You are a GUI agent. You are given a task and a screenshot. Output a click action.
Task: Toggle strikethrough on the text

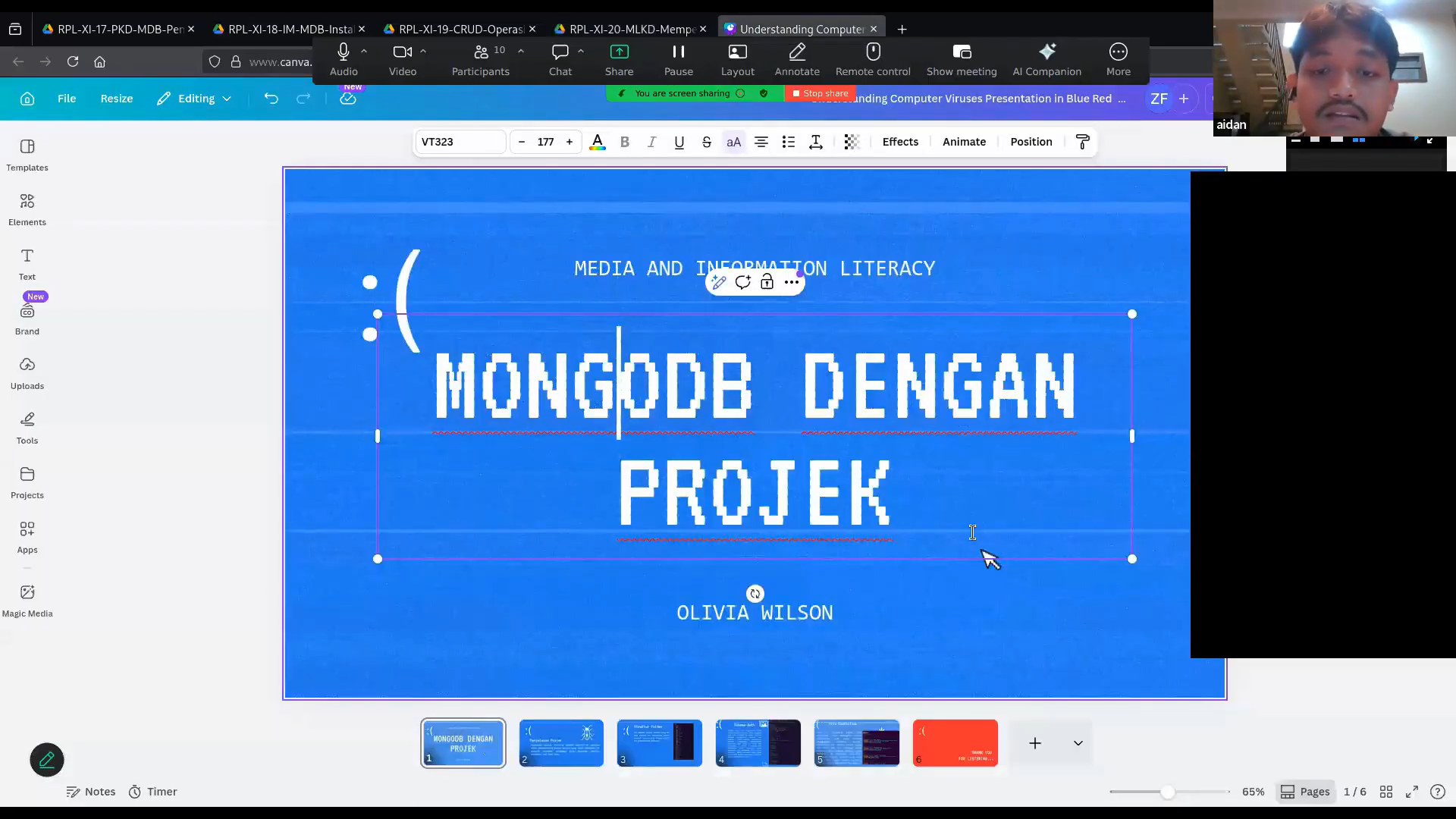click(x=706, y=142)
